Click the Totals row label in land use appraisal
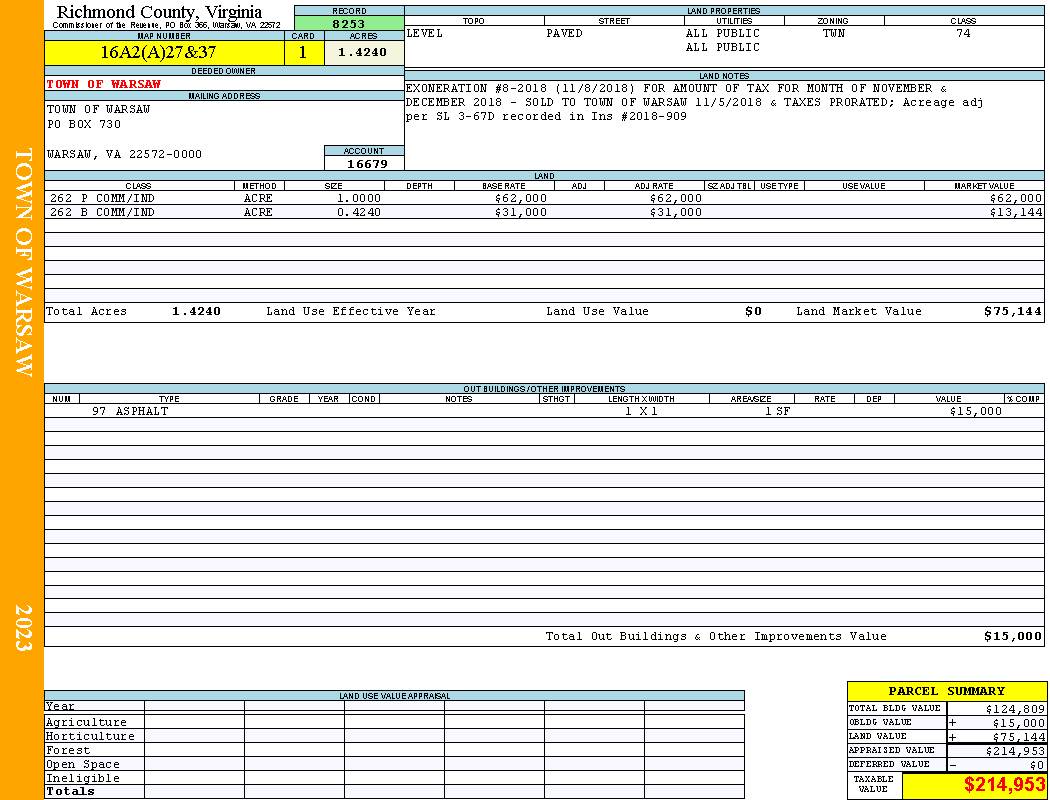 70,791
